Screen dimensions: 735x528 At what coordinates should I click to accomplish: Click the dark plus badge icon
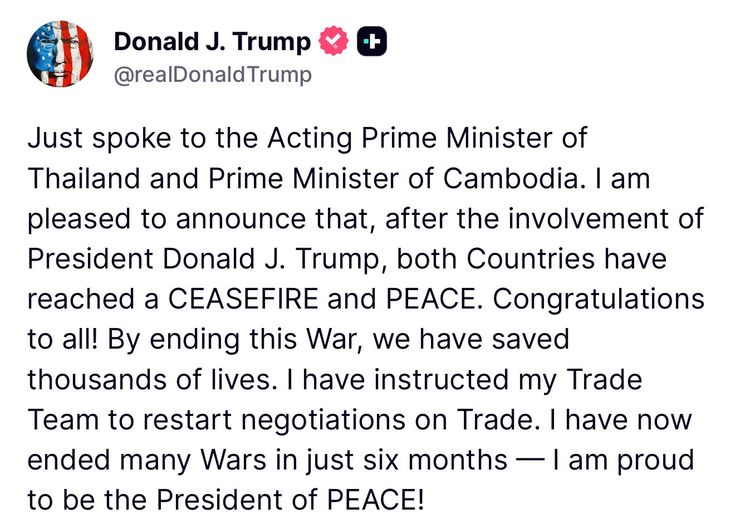(372, 42)
